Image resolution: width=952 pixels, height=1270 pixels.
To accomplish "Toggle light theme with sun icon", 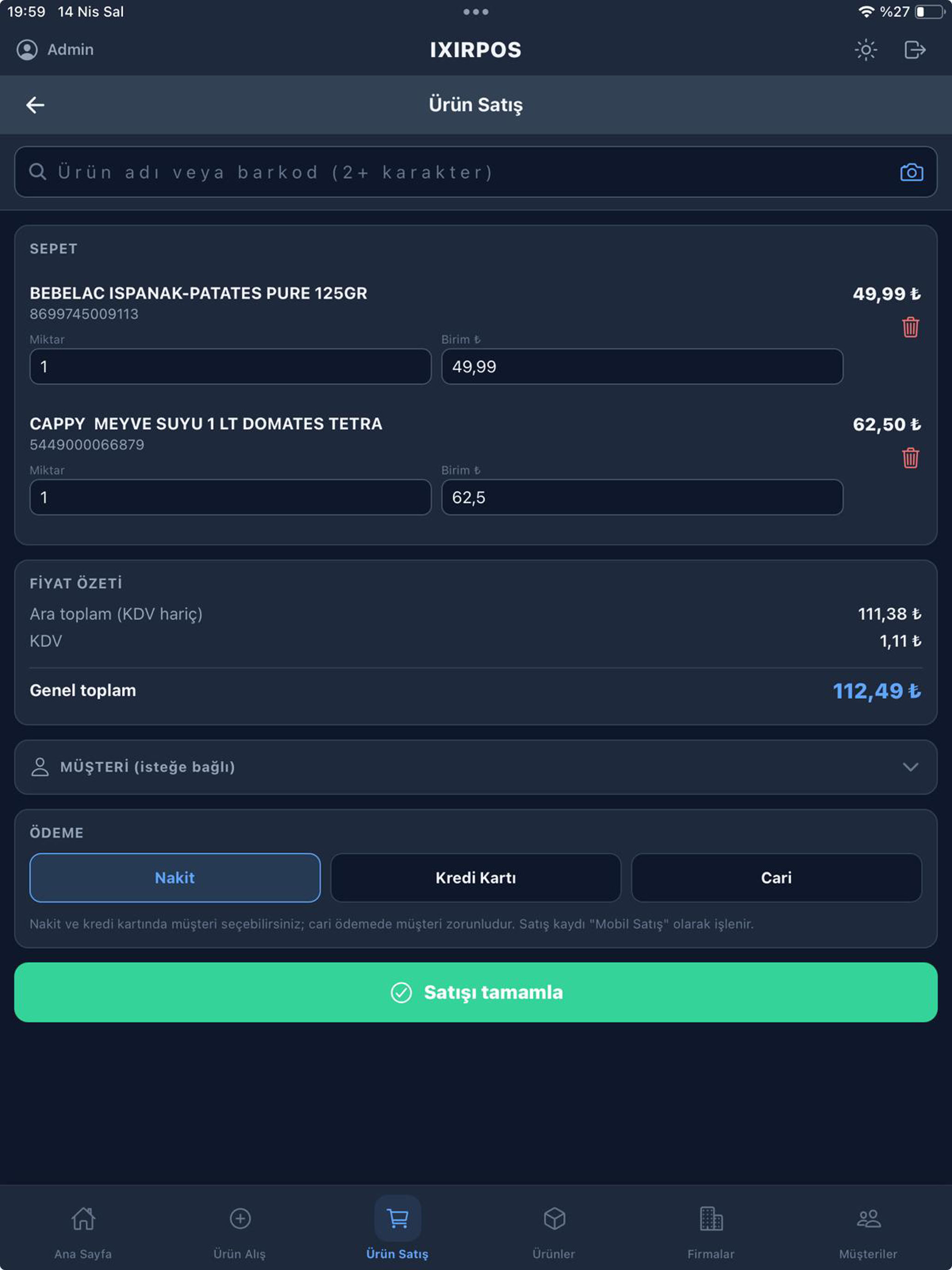I will coord(865,50).
